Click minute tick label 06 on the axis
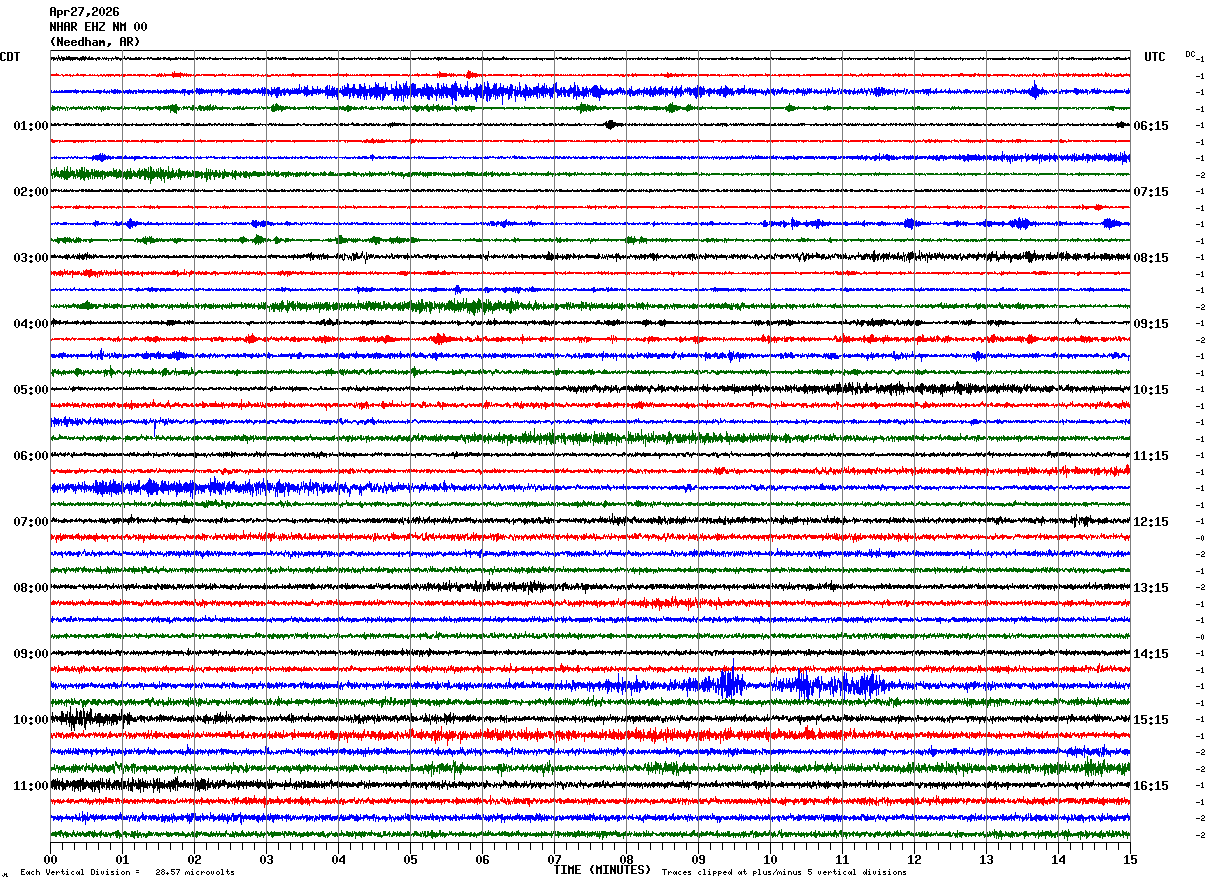Screen dimensions: 1210x886 coord(482,859)
